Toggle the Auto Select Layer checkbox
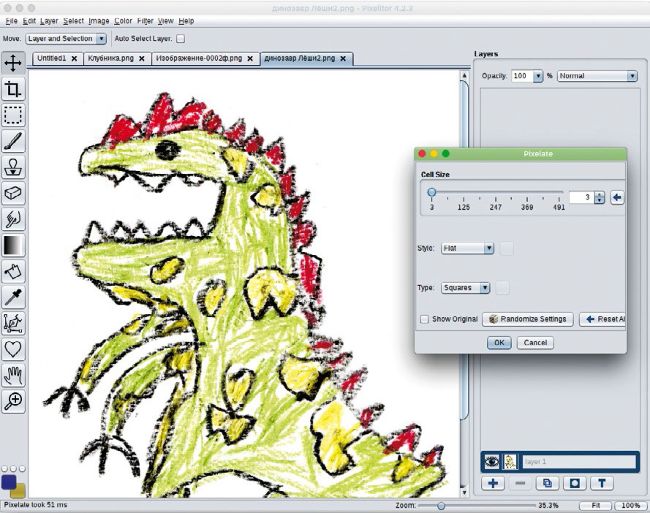Screen dimensions: 650x513 (x=181, y=39)
